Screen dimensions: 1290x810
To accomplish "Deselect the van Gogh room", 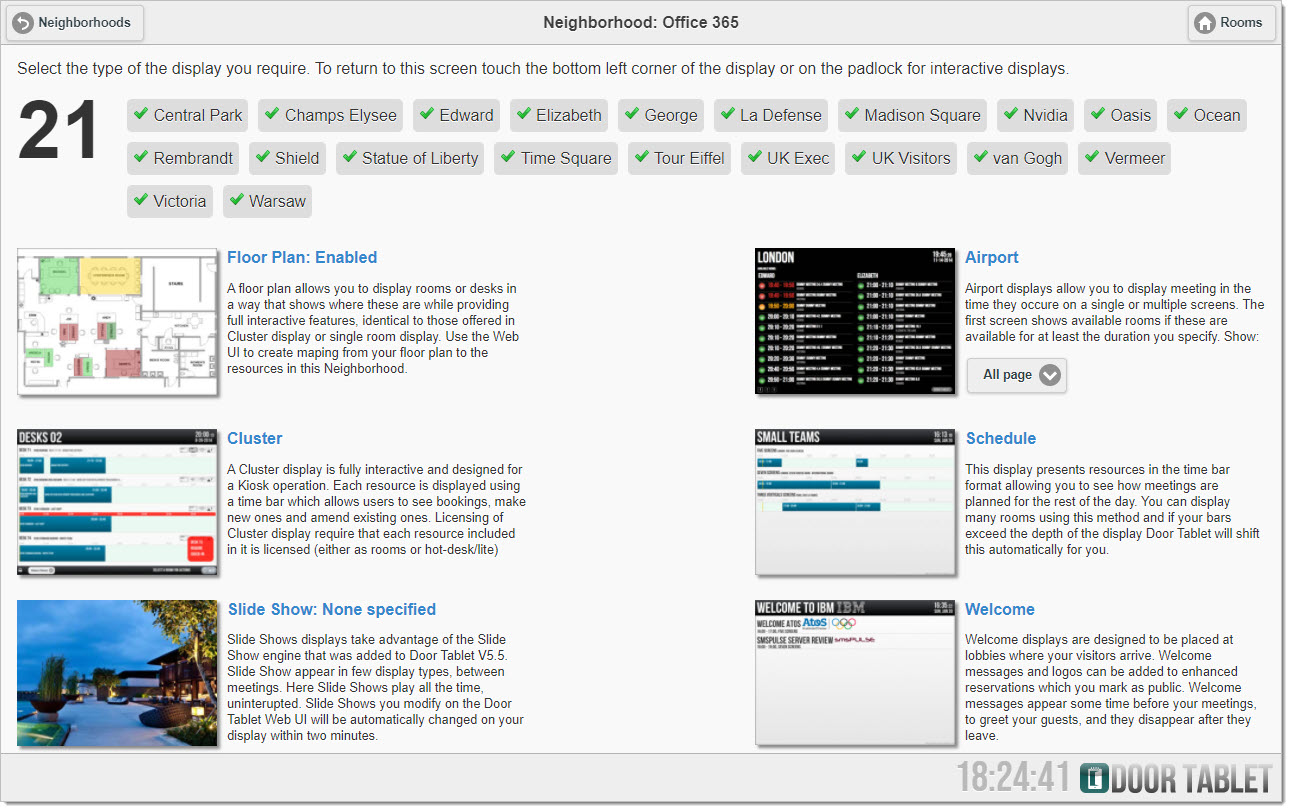I will (1018, 158).
